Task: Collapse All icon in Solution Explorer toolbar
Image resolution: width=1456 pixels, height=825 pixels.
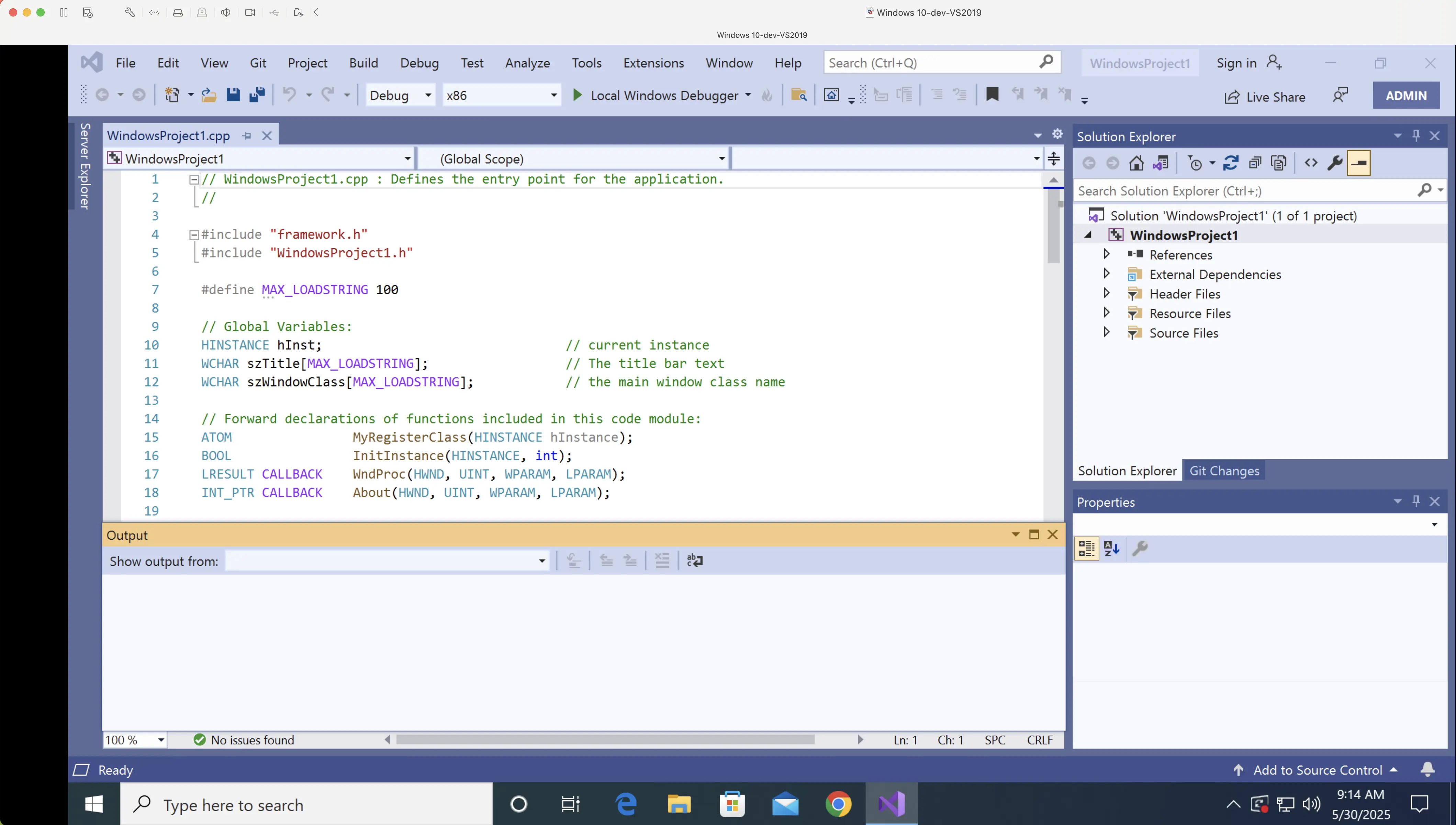Action: pos(1255,163)
